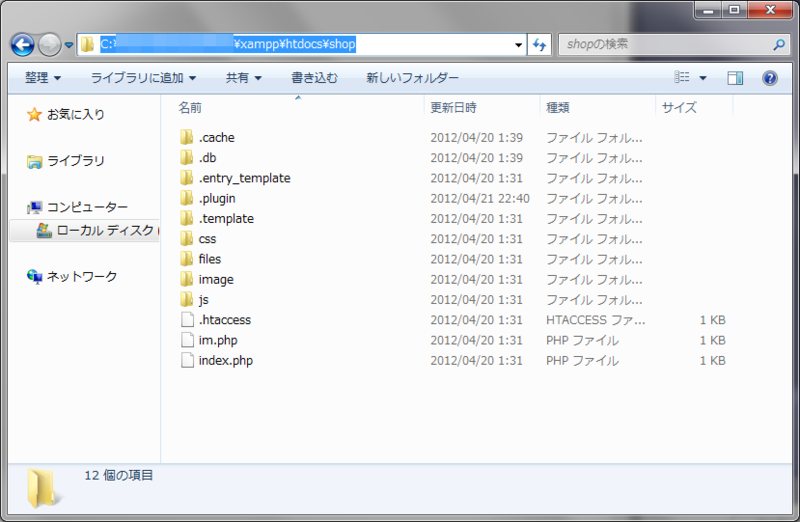Click the .htaccess file icon

[187, 319]
